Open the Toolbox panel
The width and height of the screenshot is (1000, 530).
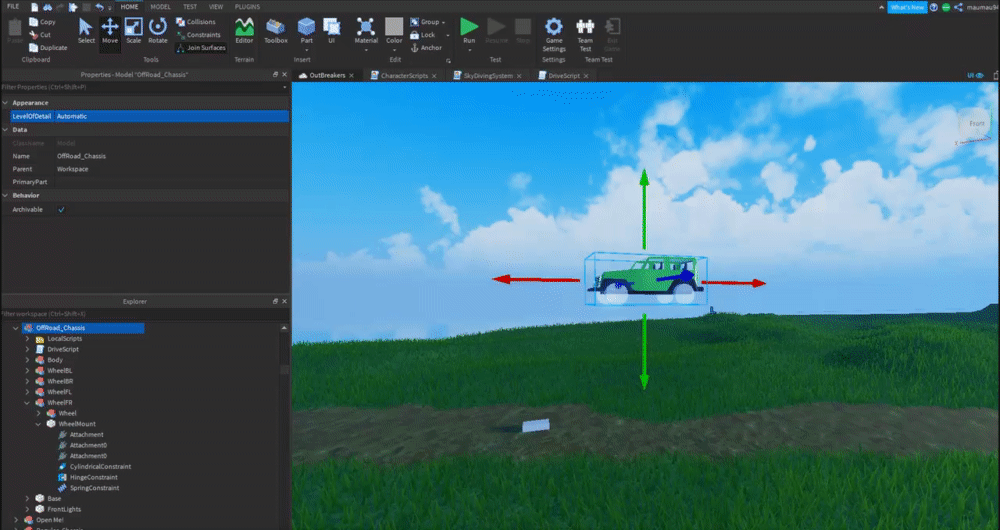coord(276,31)
